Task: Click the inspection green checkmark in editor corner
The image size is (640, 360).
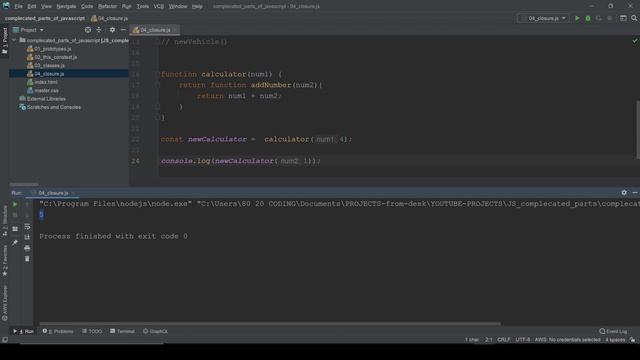Action: 635,41
